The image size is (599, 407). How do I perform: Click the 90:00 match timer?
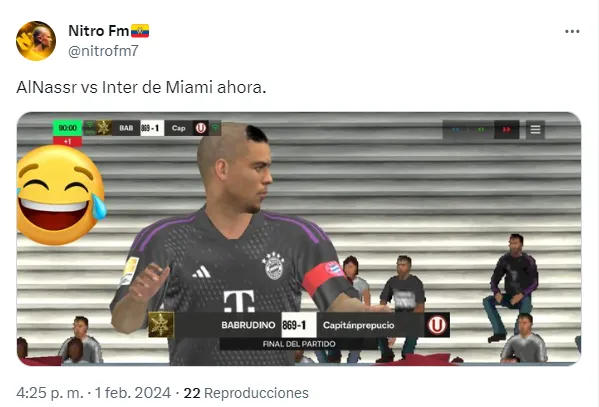(68, 128)
